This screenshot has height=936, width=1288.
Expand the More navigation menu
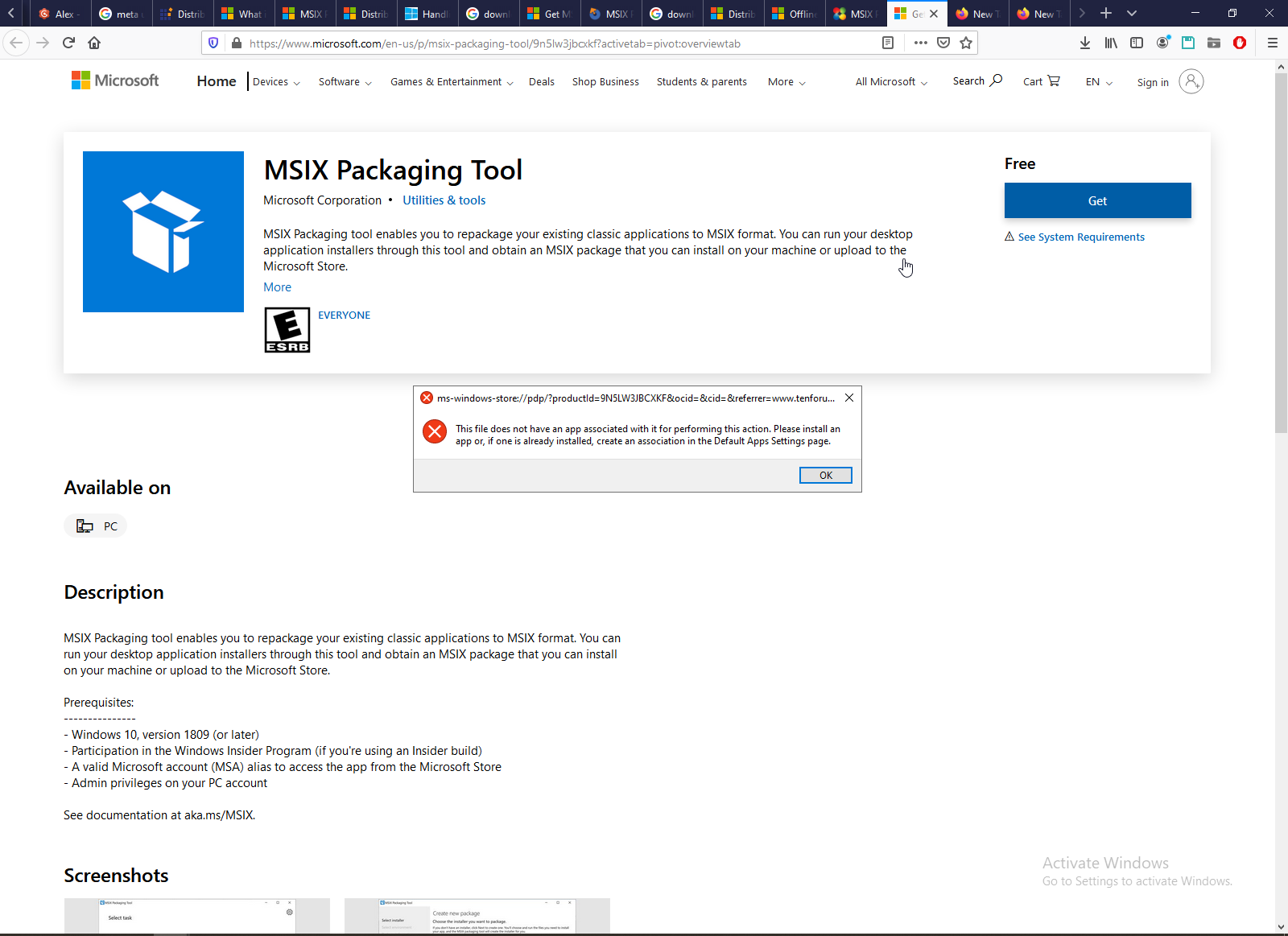pyautogui.click(x=786, y=82)
